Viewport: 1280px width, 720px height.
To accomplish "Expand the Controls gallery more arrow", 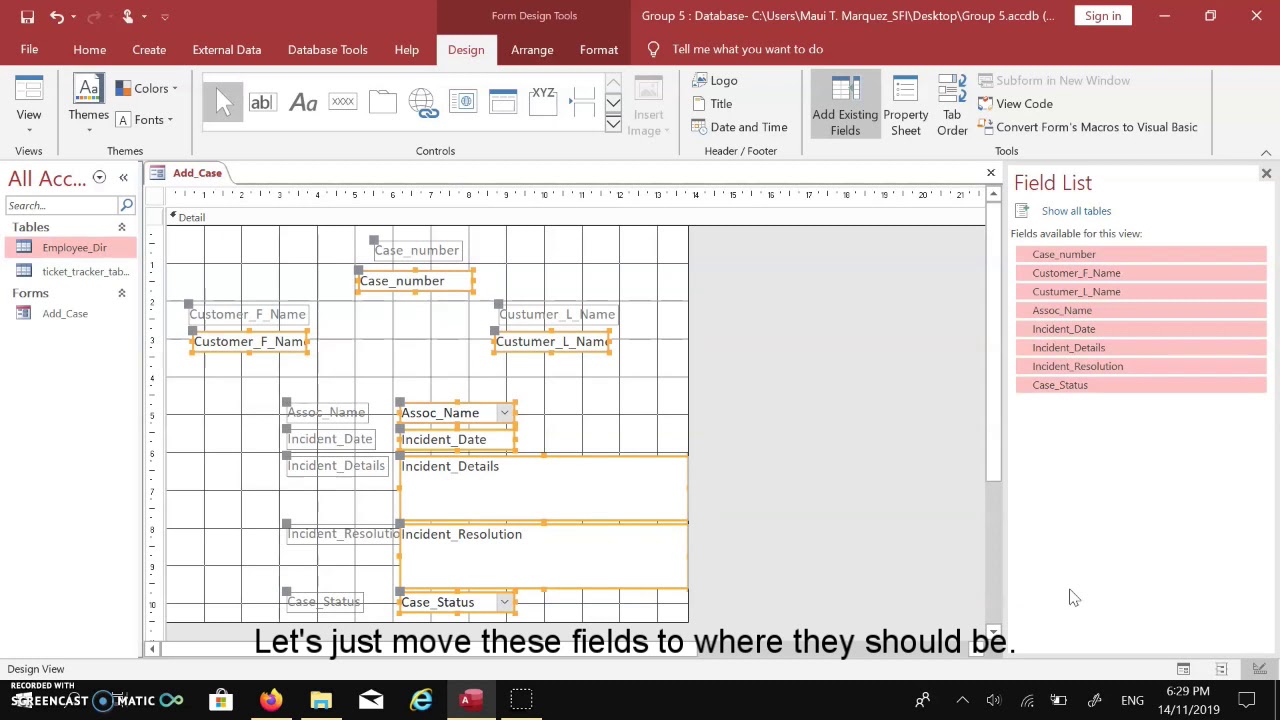I will tap(613, 124).
